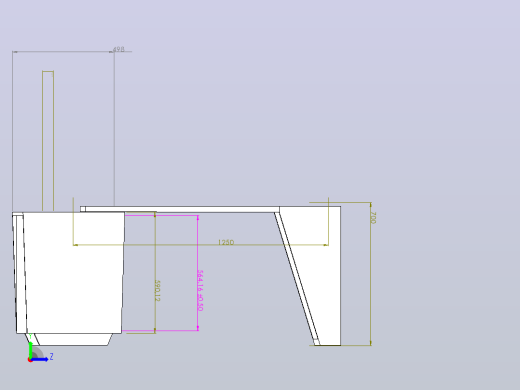Select the large white cabinet body face
Screen dimensions: 520x390
click(x=74, y=272)
